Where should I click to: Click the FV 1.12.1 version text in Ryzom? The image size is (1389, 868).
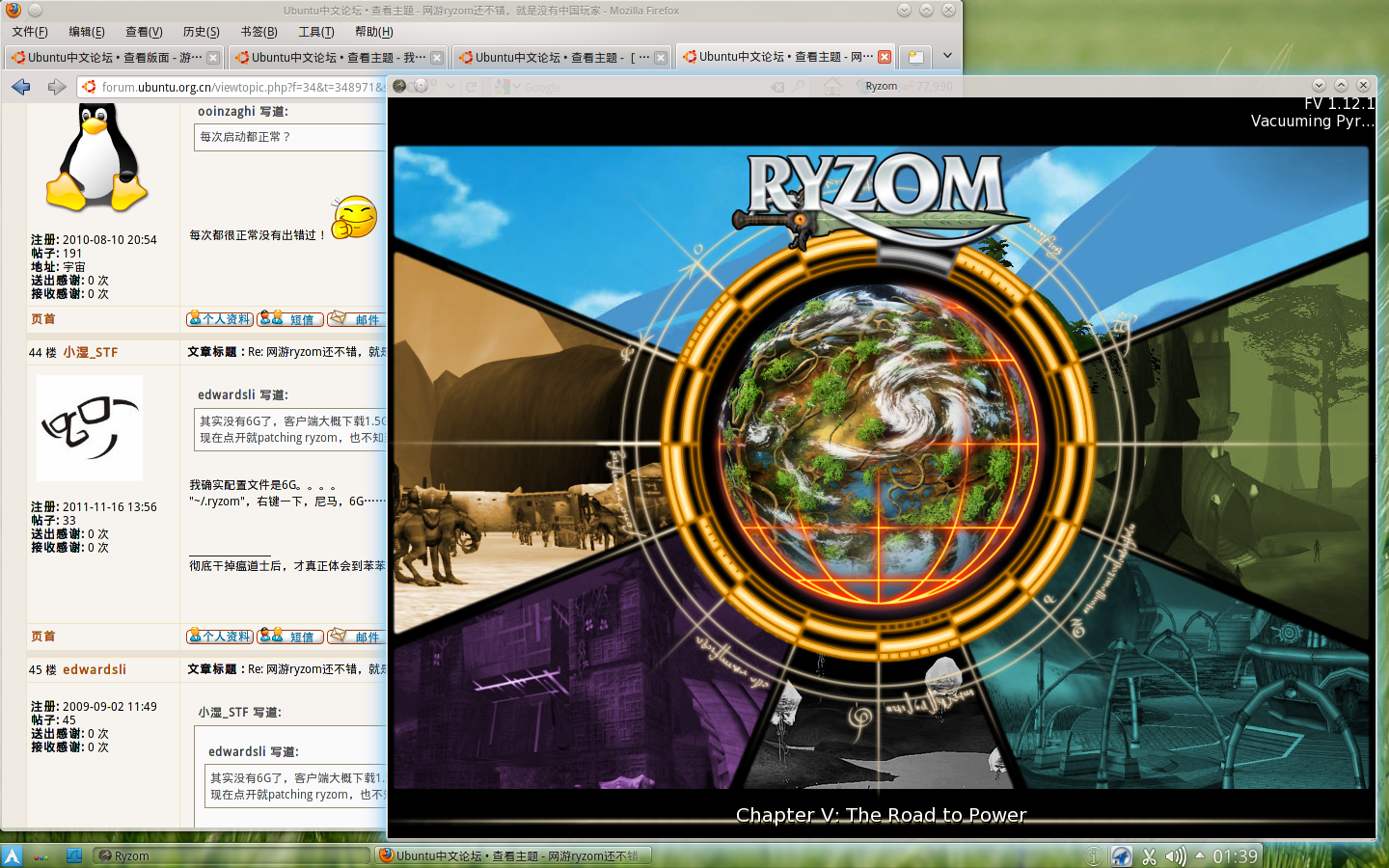[x=1339, y=103]
